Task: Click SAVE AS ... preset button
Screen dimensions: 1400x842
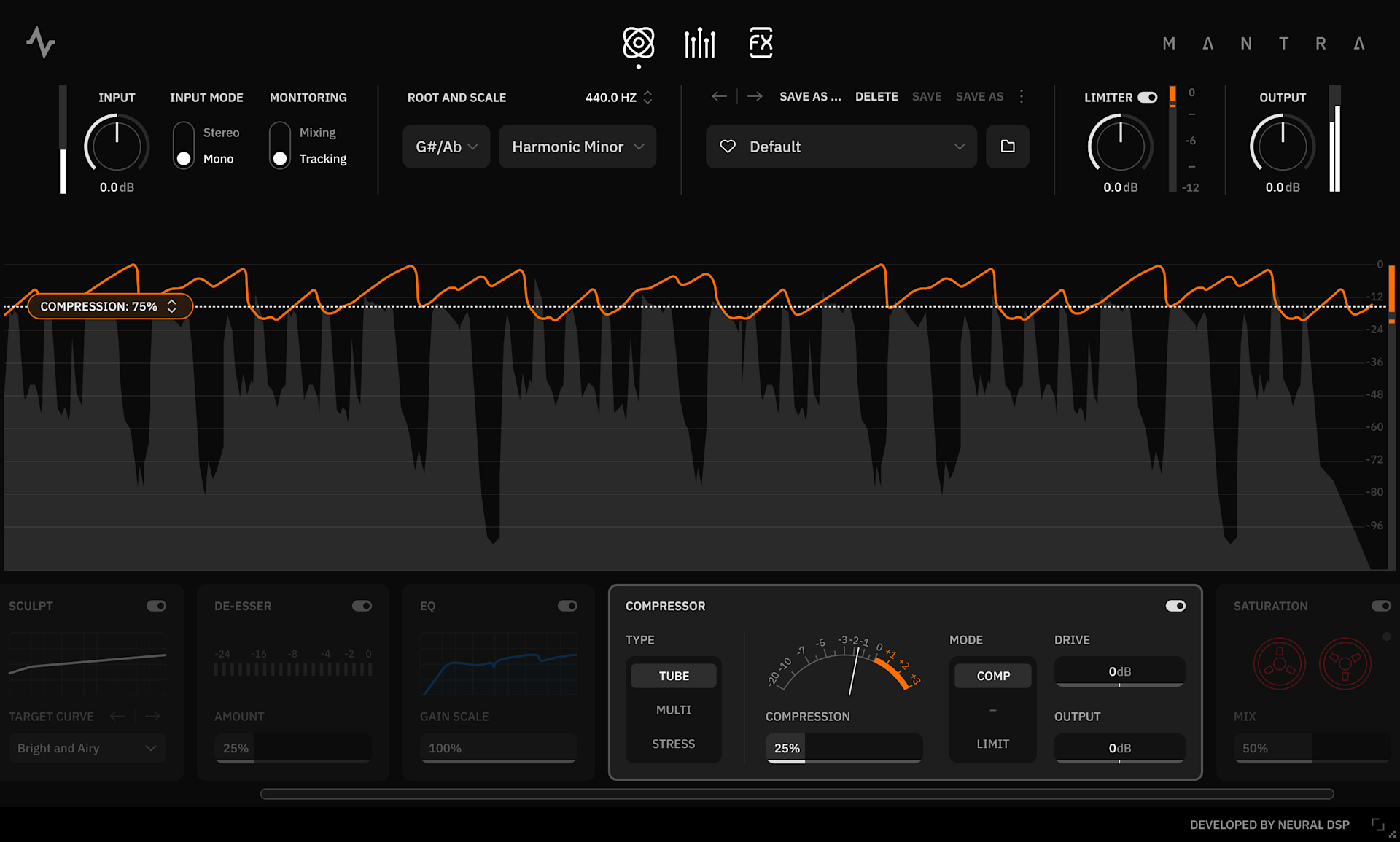Action: coord(809,96)
